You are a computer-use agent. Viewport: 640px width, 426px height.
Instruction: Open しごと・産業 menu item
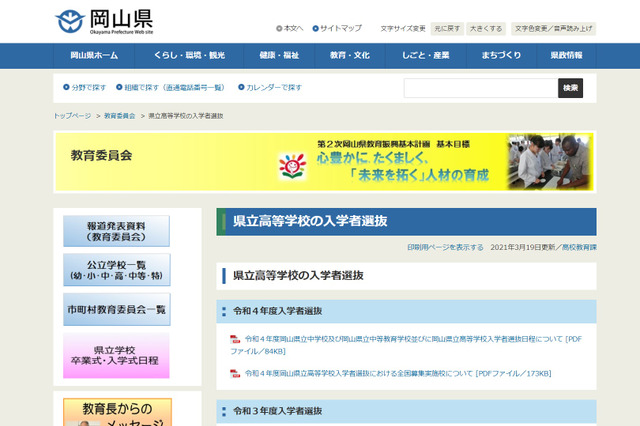tap(426, 55)
